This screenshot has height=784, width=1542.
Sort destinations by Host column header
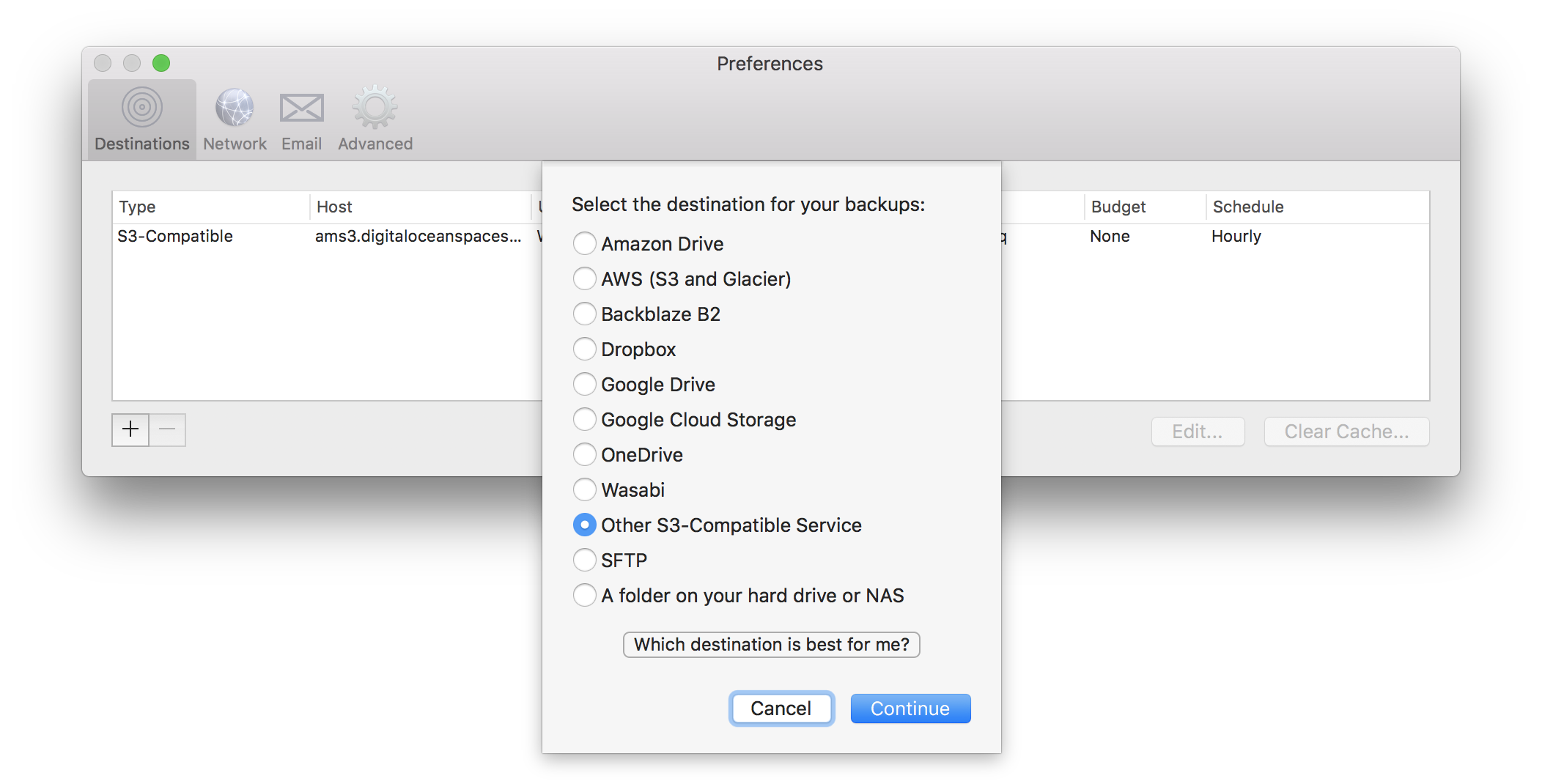(420, 207)
